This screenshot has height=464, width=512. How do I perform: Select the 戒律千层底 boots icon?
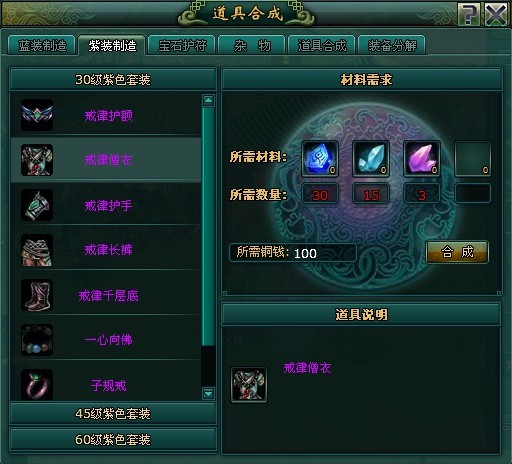pyautogui.click(x=37, y=295)
